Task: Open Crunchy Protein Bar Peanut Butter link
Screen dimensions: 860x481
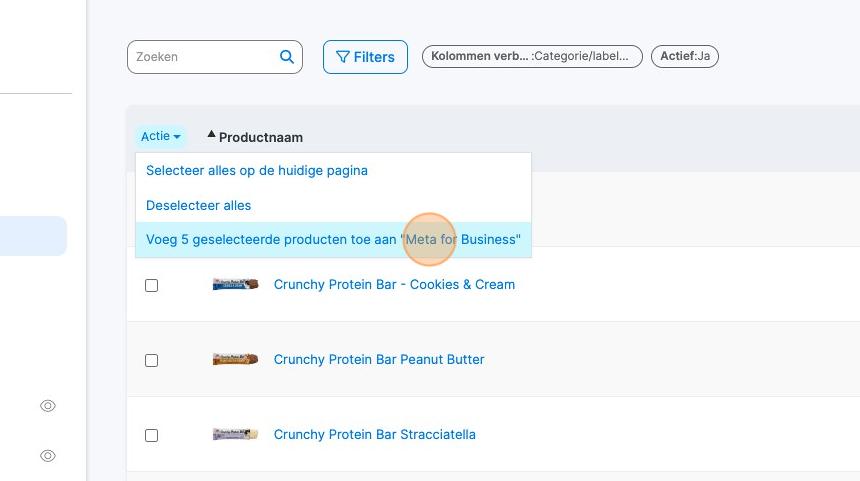Action: [379, 360]
